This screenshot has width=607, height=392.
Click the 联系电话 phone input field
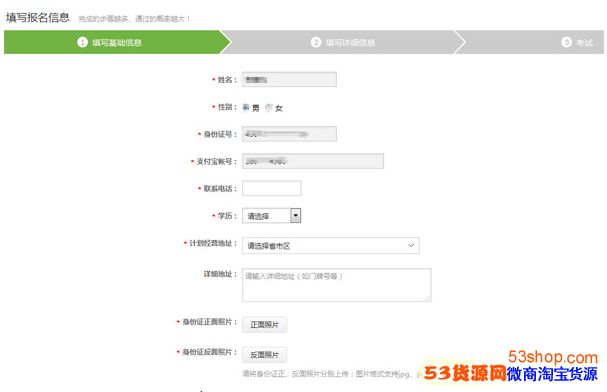coord(272,188)
